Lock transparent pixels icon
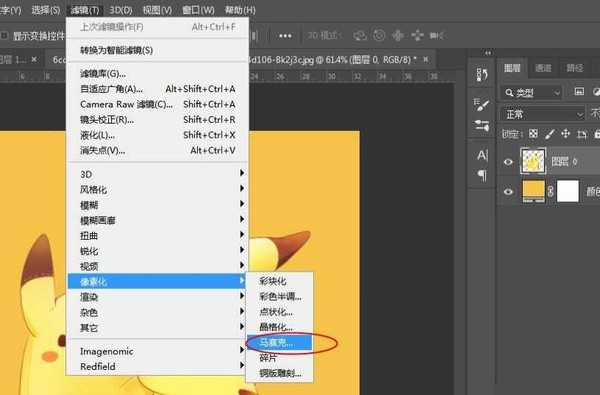This screenshot has width=600, height=395. pyautogui.click(x=533, y=134)
